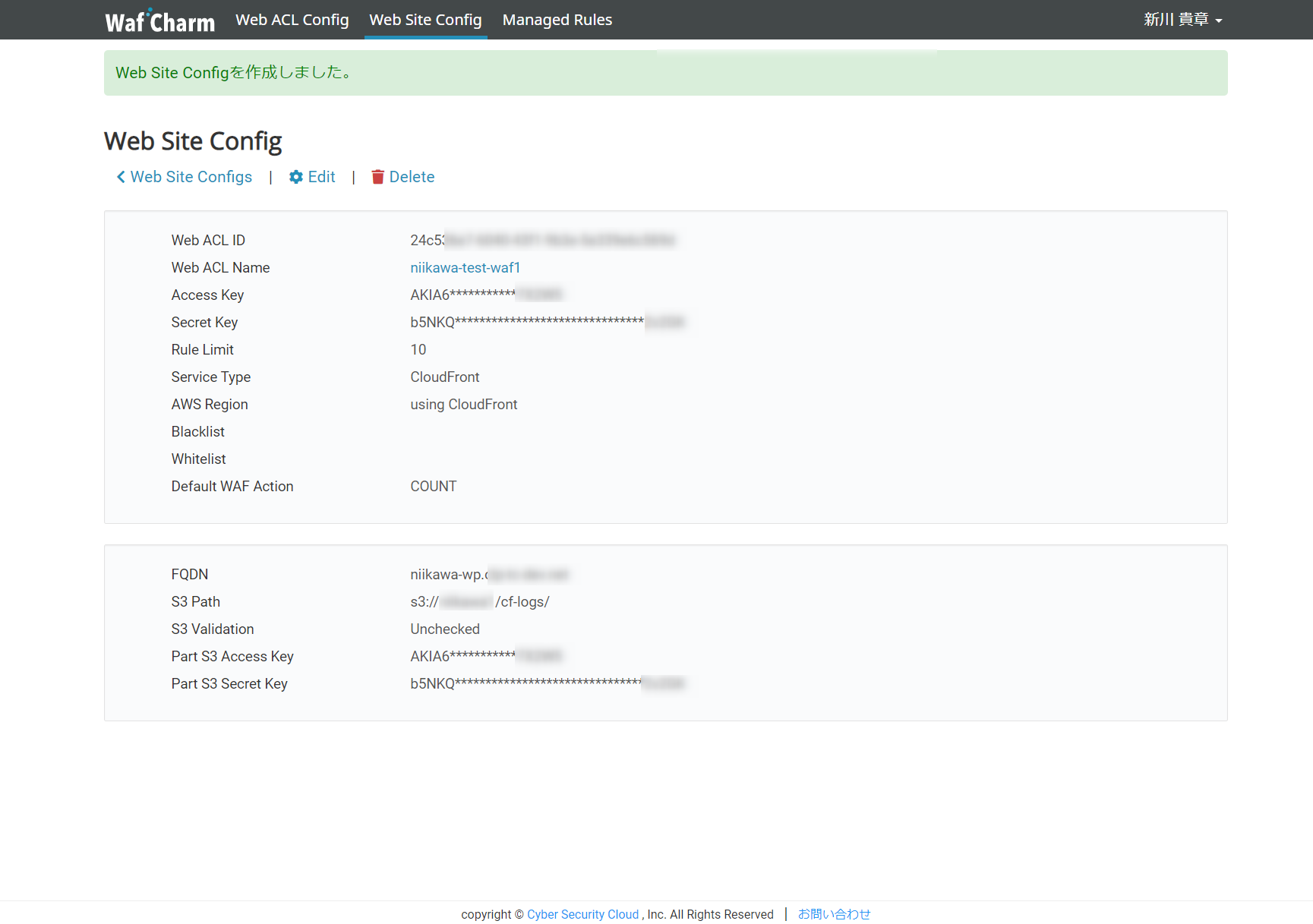Click the WafCharm logo in the navigation bar

pos(159,20)
